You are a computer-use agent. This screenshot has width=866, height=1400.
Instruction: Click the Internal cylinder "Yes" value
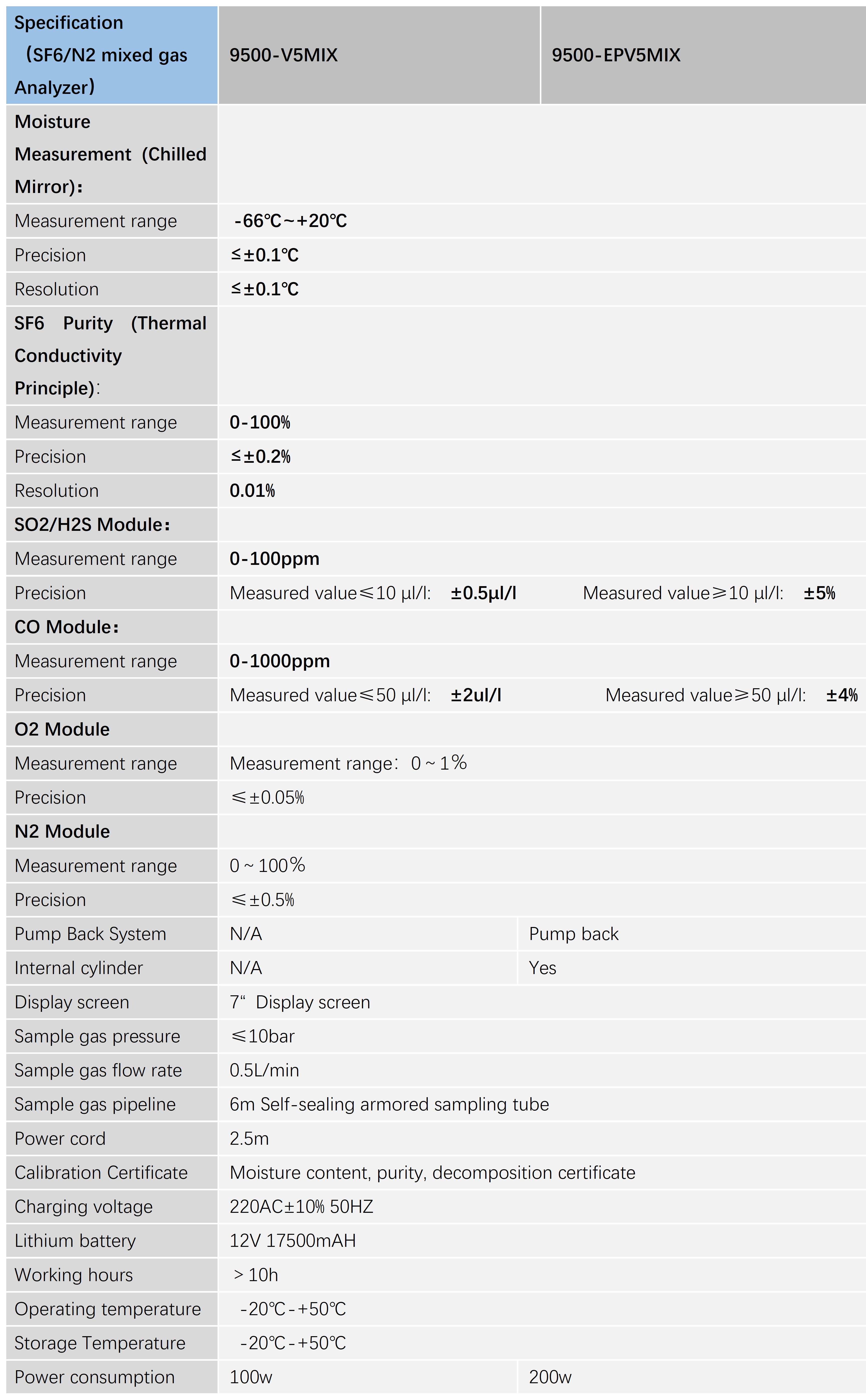[542, 968]
